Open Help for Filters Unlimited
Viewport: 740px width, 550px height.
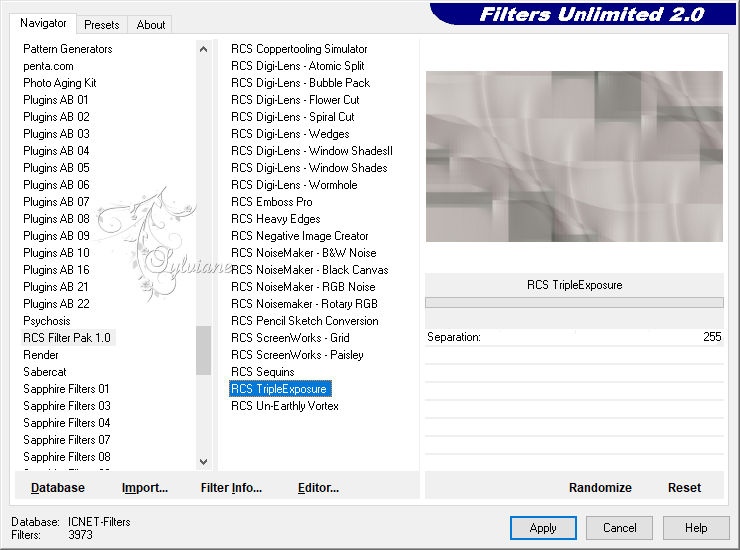(x=696, y=528)
